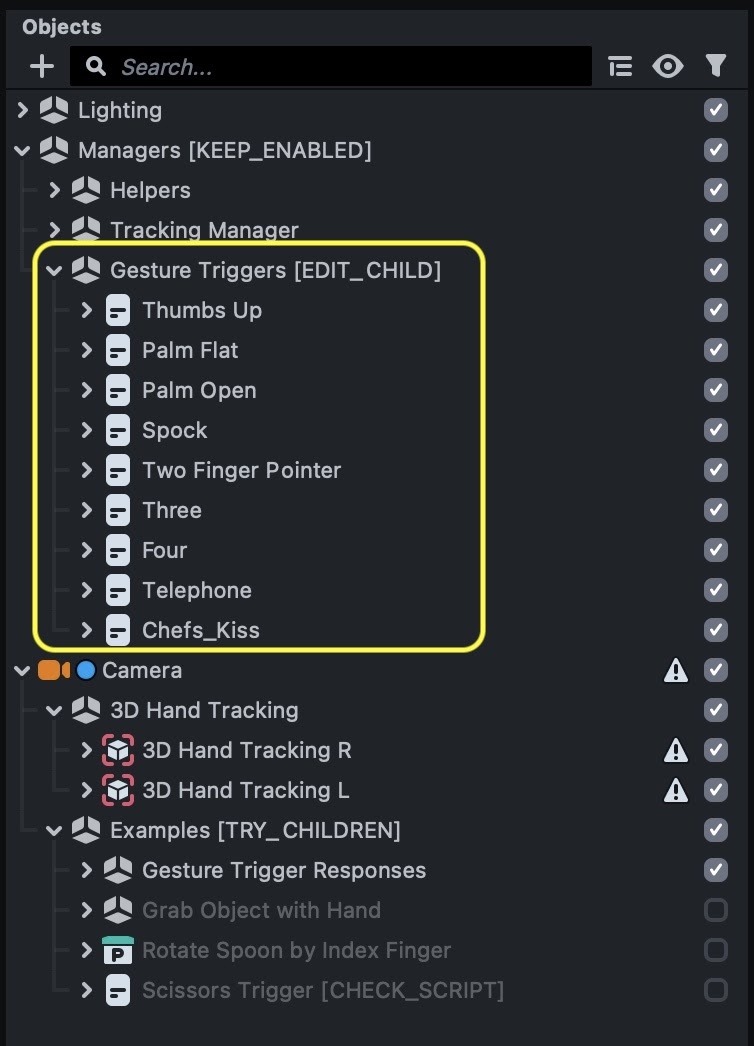Click the Thumbs Up script icon
Screen dimensions: 754x1046
click(118, 310)
